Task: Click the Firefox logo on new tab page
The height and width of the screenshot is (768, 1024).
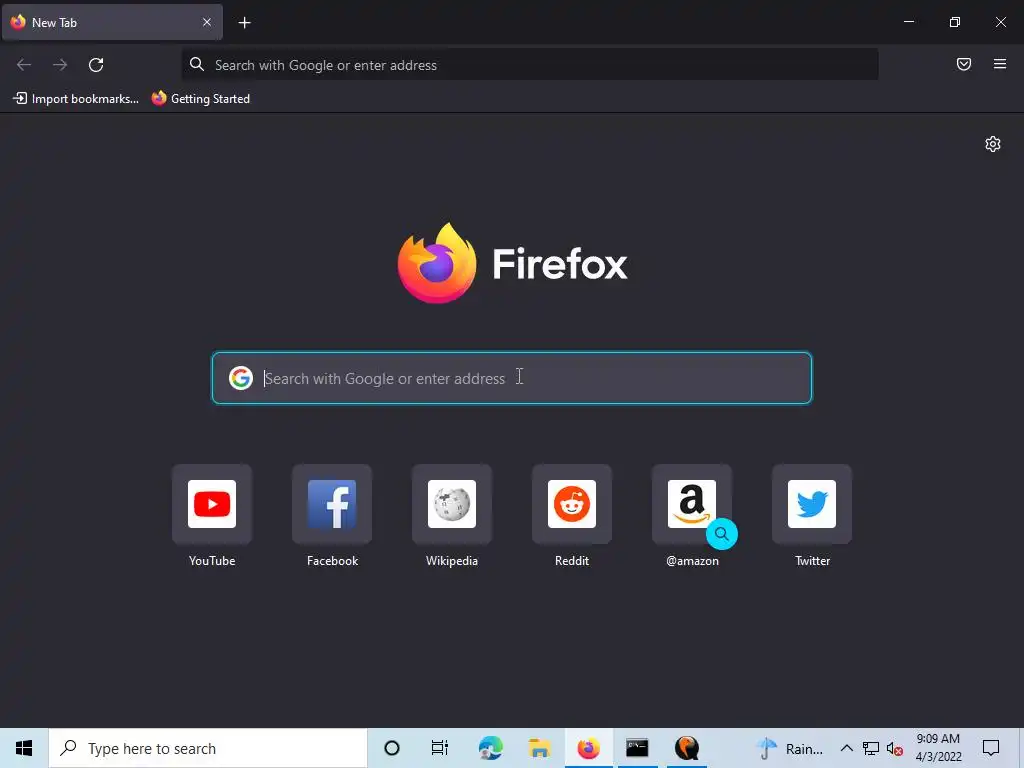Action: [x=513, y=263]
